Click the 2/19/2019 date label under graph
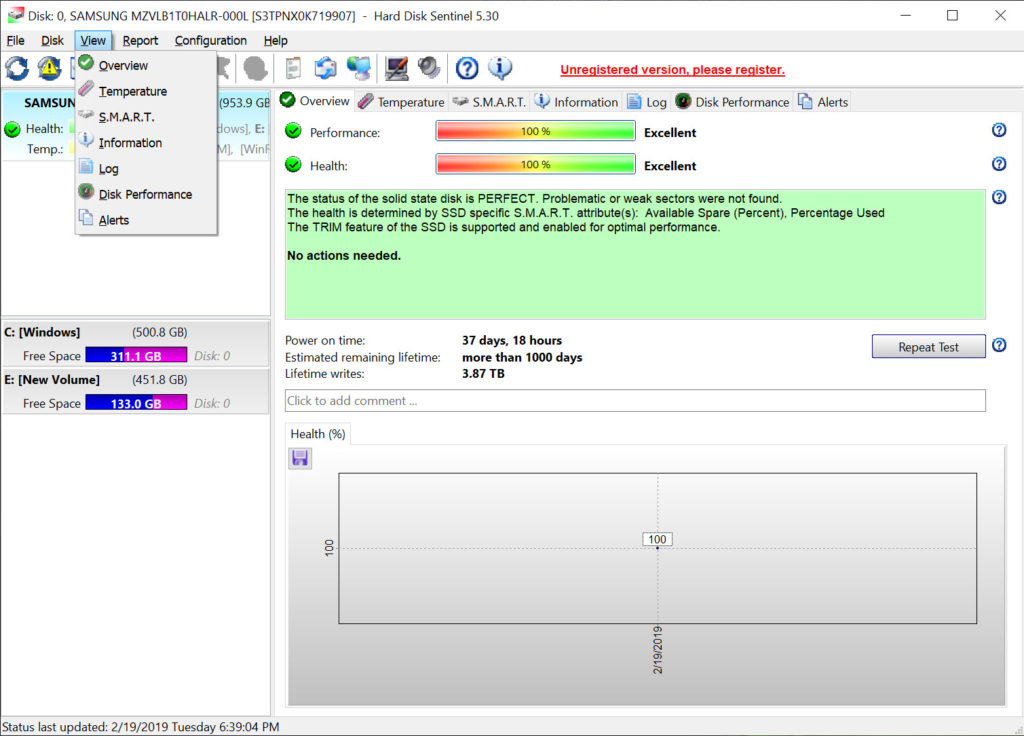This screenshot has width=1024, height=736. pos(658,650)
